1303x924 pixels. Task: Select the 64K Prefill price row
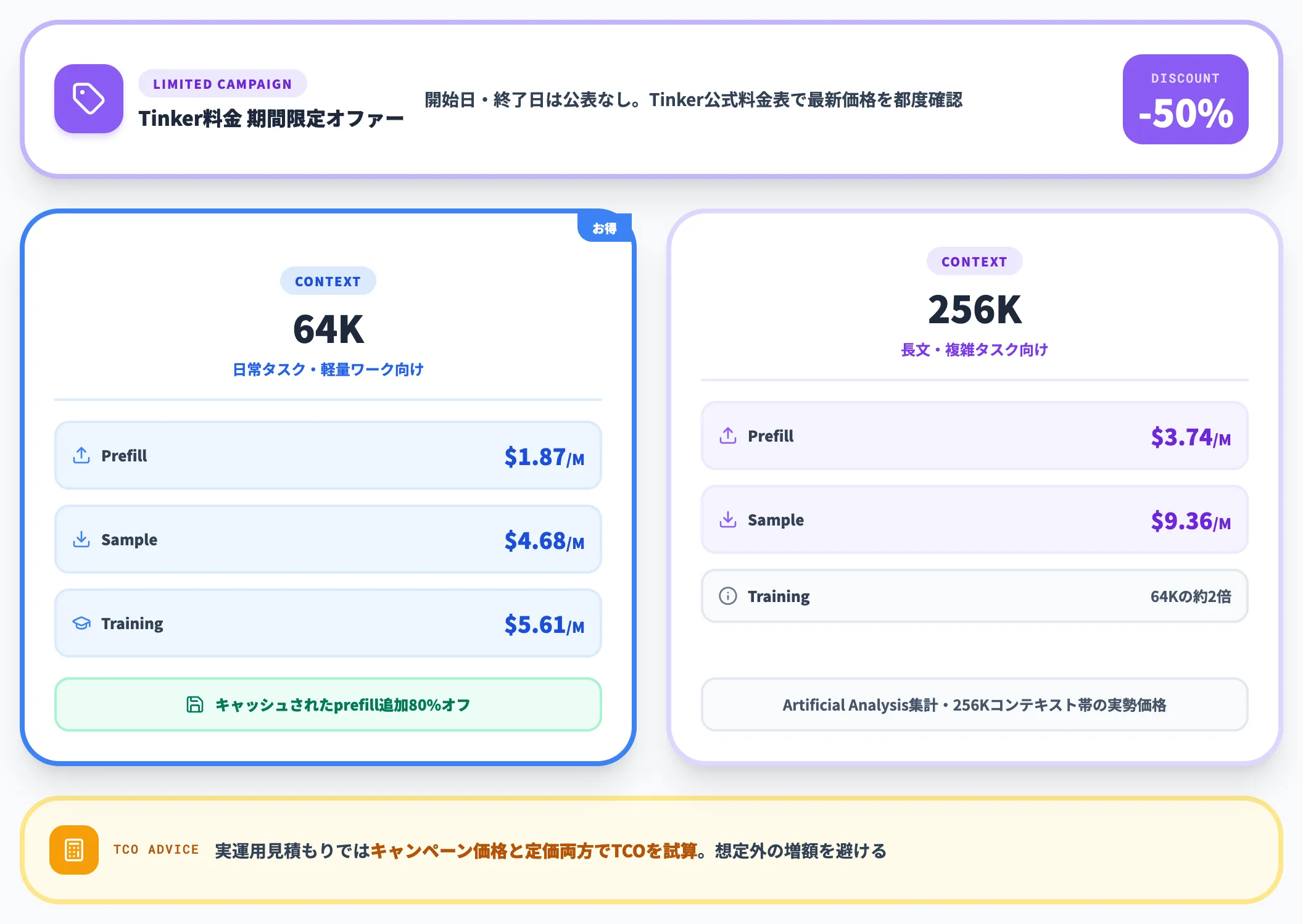328,455
